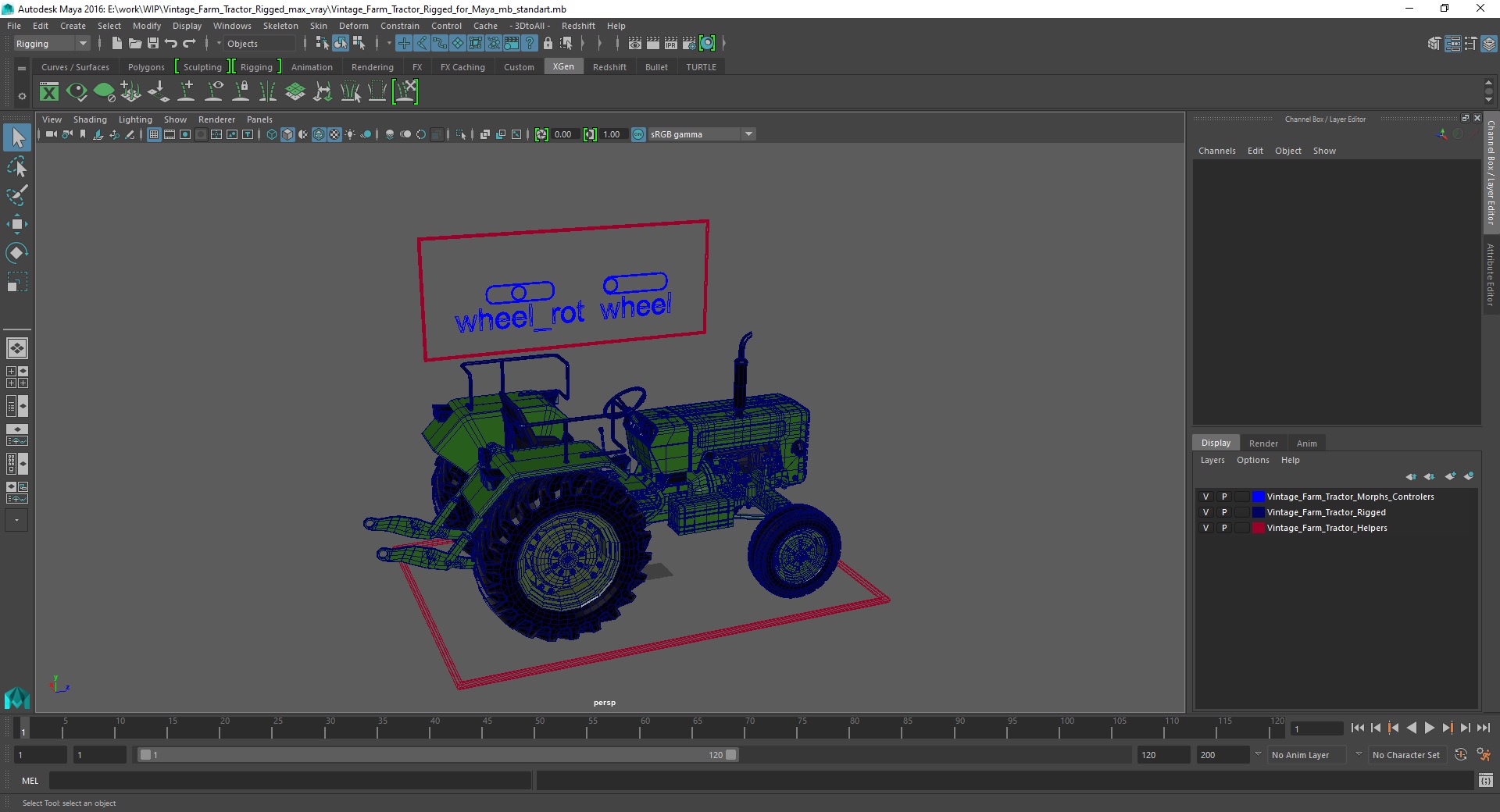Open Render Settings icon in status line

pyautogui.click(x=689, y=44)
